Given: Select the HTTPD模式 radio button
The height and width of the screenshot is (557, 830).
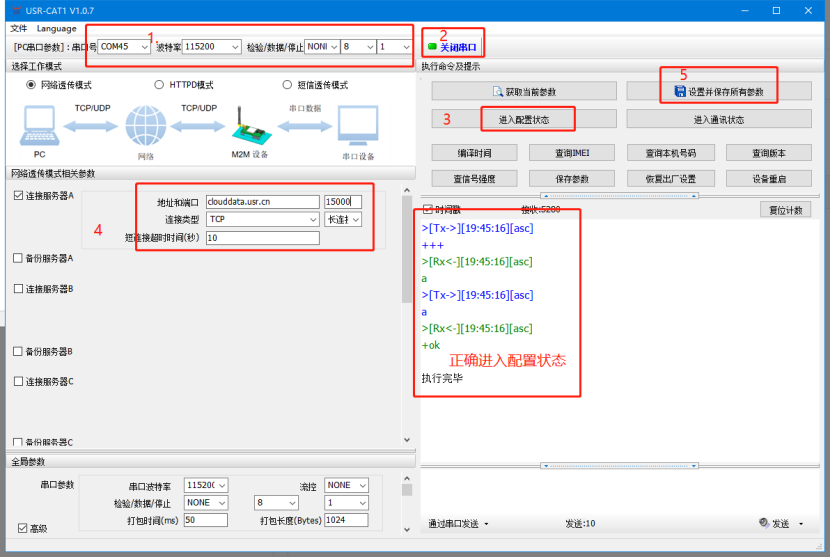Looking at the screenshot, I should coord(159,85).
